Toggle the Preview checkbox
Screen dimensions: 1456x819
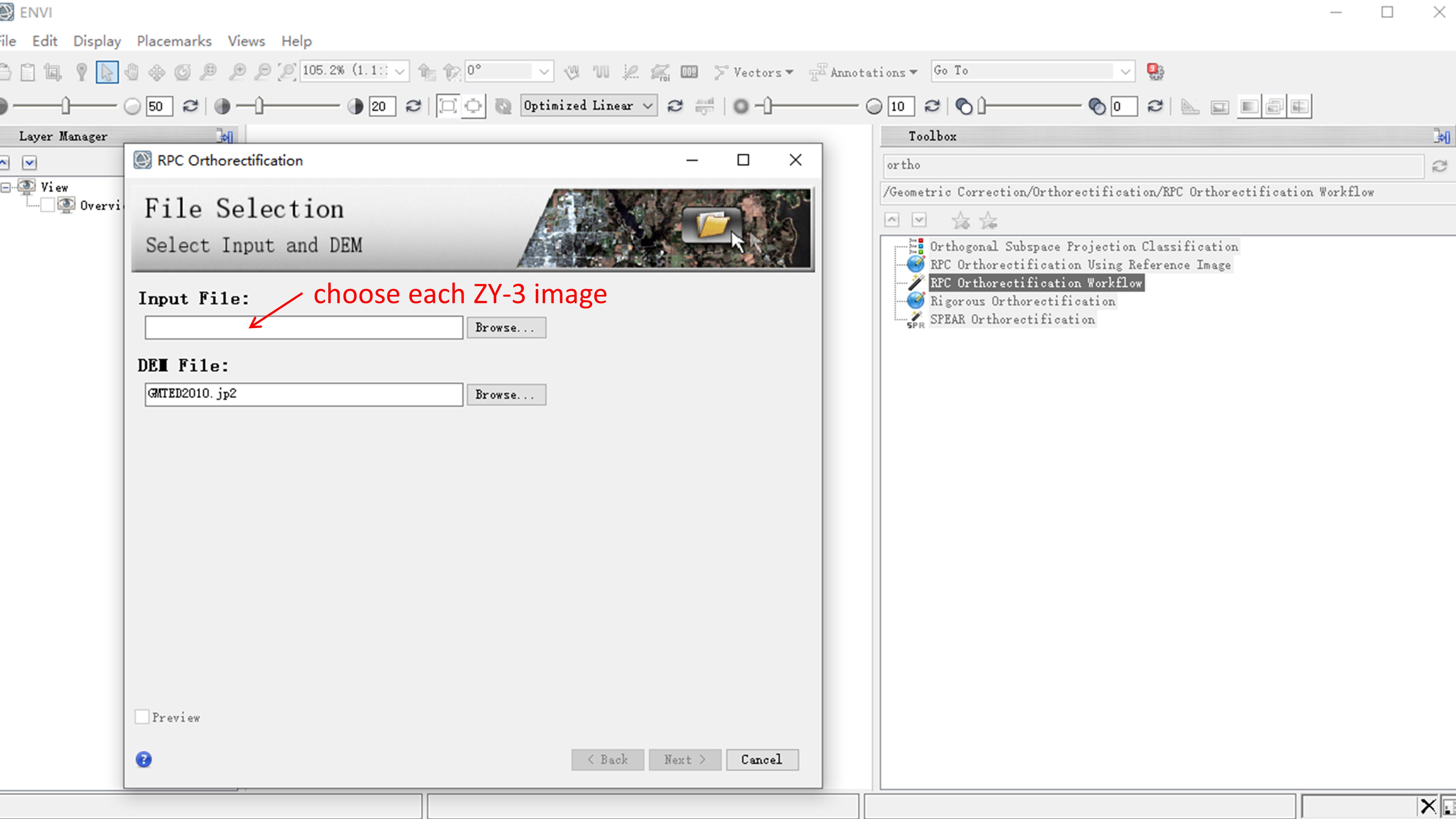pyautogui.click(x=142, y=717)
